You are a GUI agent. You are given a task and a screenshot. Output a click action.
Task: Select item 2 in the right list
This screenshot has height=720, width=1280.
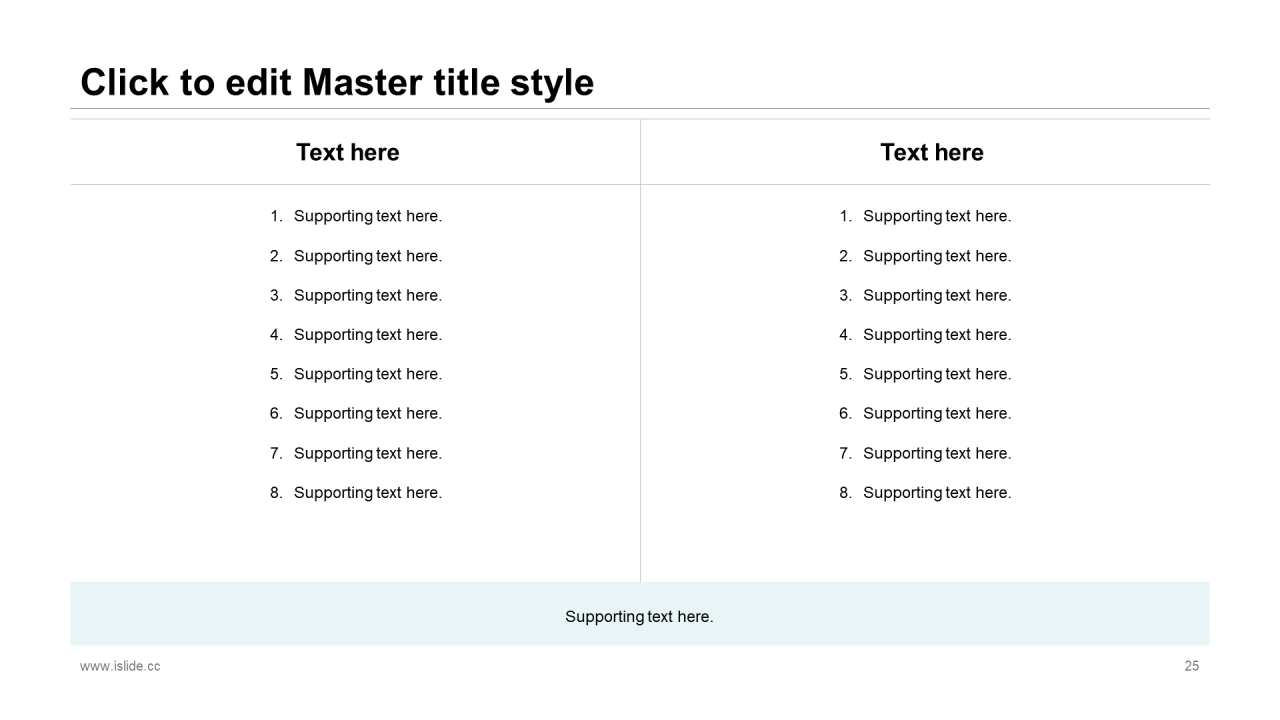[936, 256]
